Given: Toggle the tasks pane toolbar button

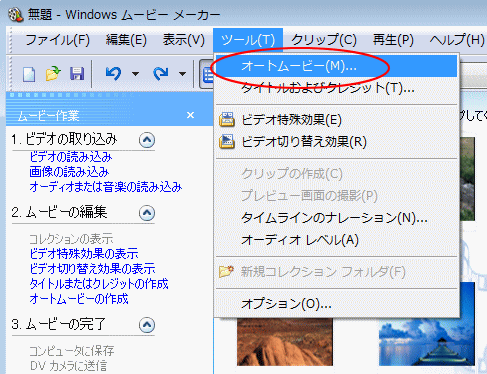Looking at the screenshot, I should (207, 74).
